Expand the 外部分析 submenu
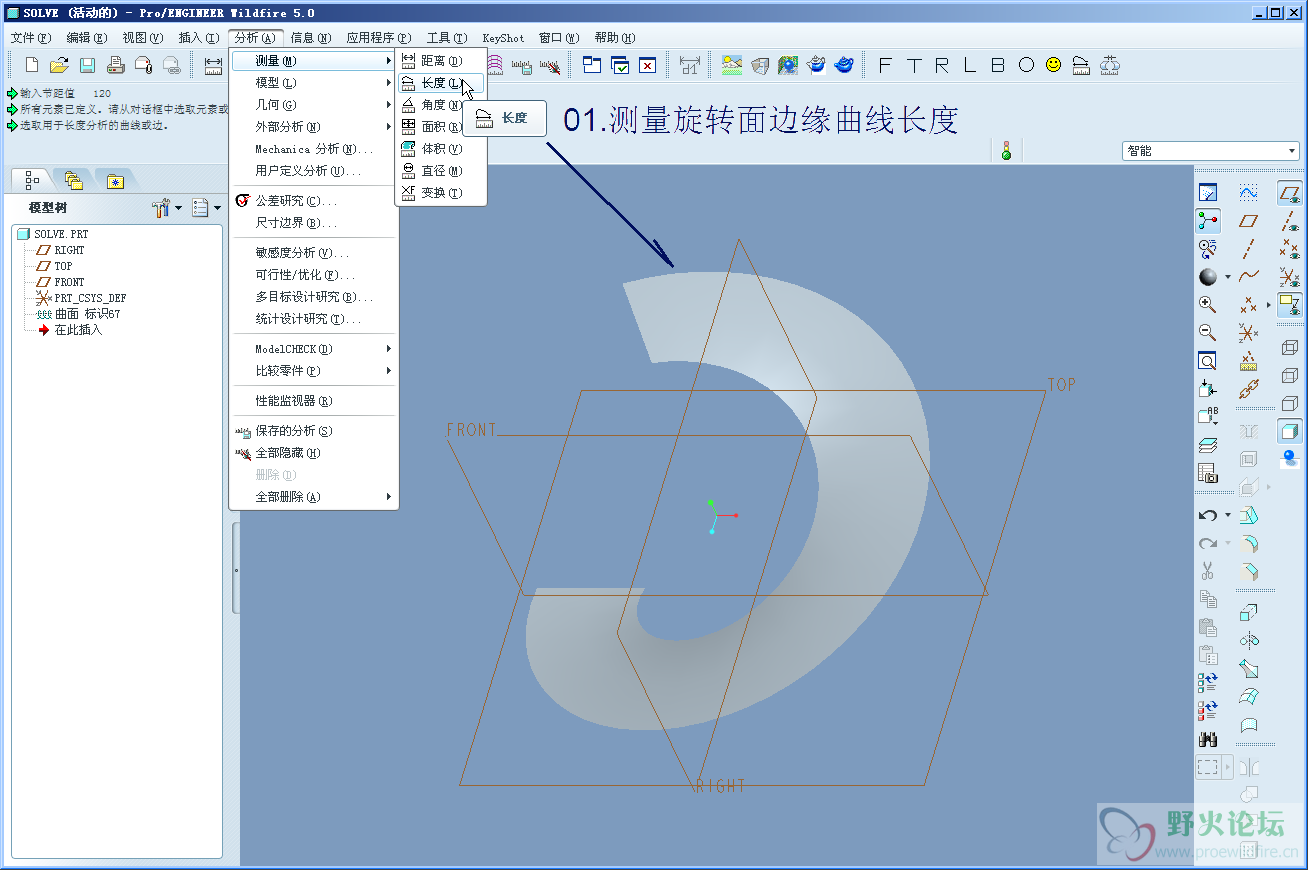 (314, 127)
